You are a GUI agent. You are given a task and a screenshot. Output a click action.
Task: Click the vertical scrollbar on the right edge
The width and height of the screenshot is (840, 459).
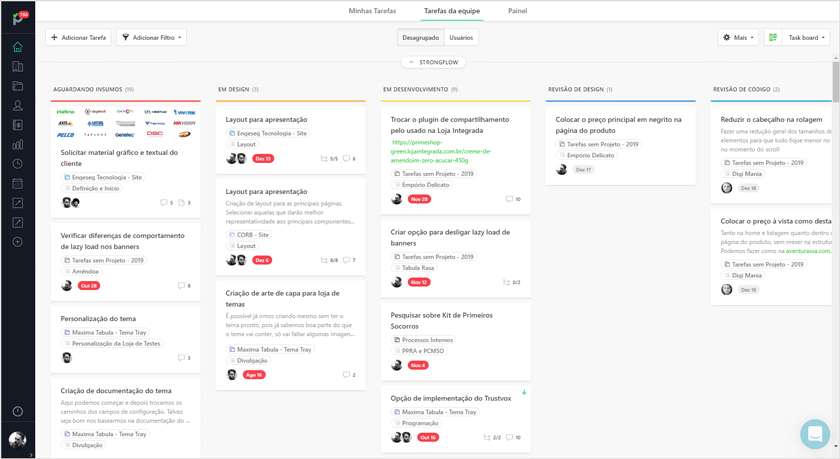(836, 80)
